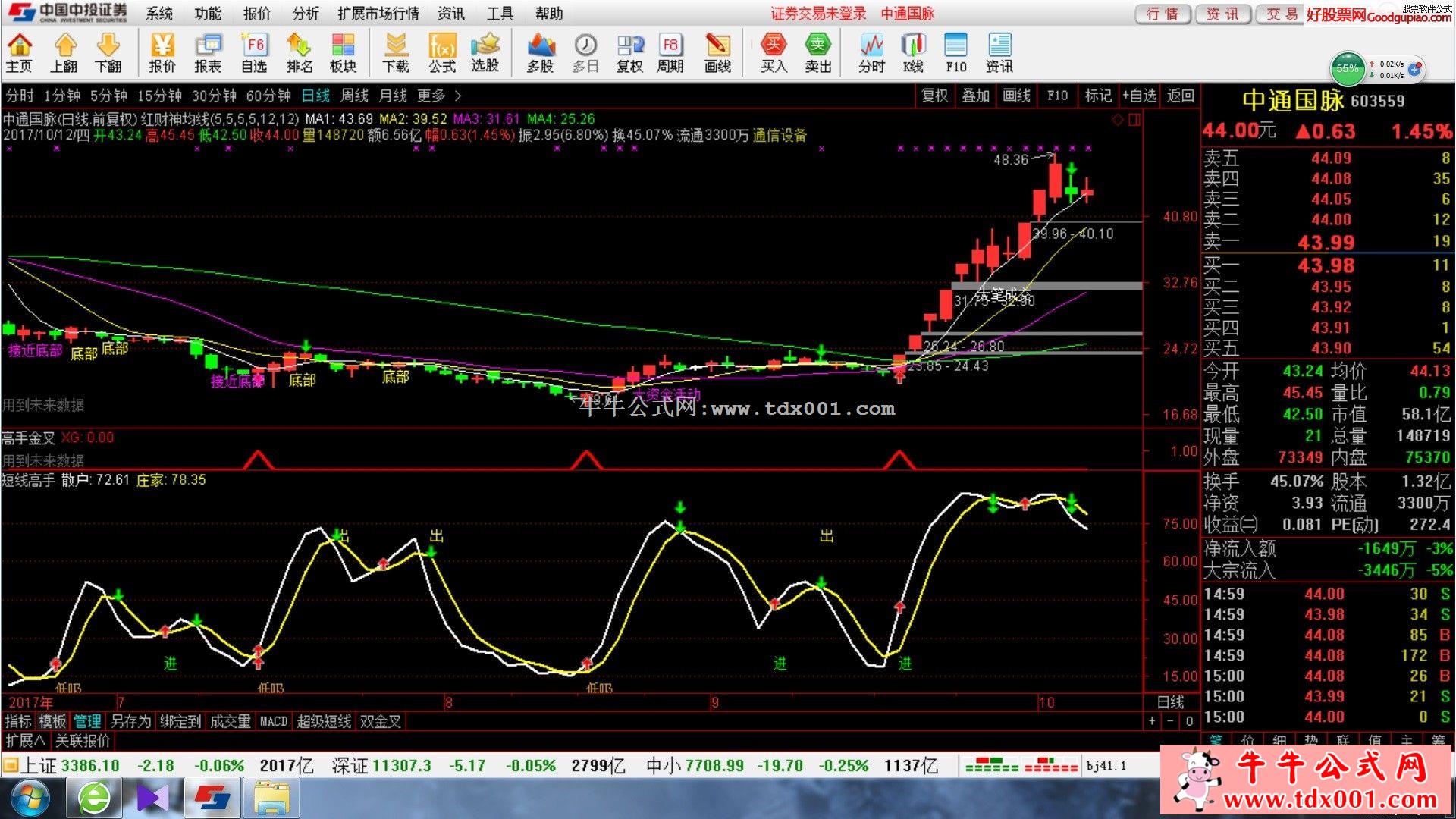Click the 下翻 page-down arrow icon
The height and width of the screenshot is (819, 1456).
click(108, 53)
